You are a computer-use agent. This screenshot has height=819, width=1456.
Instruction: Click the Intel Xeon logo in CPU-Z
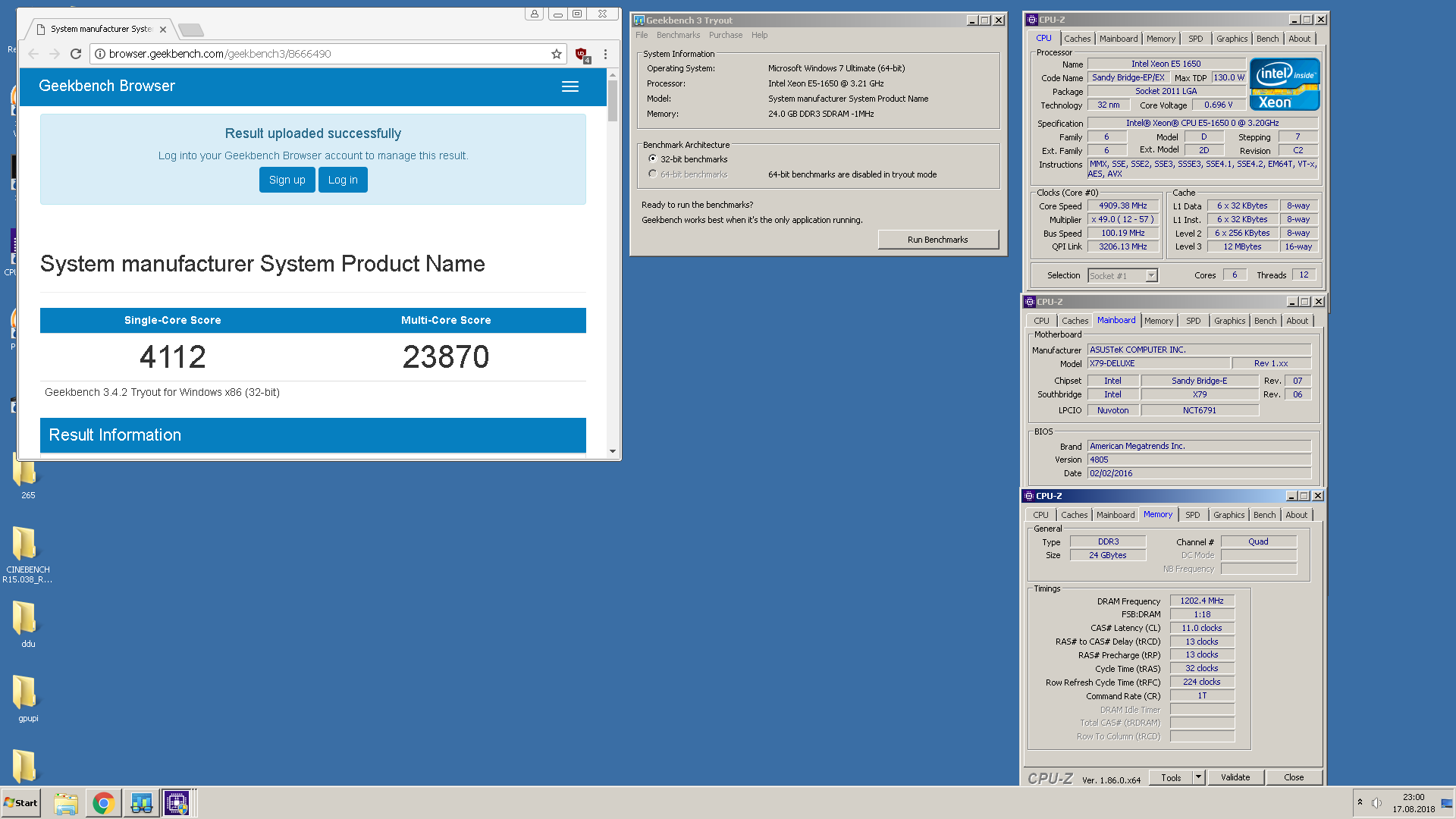point(1285,84)
